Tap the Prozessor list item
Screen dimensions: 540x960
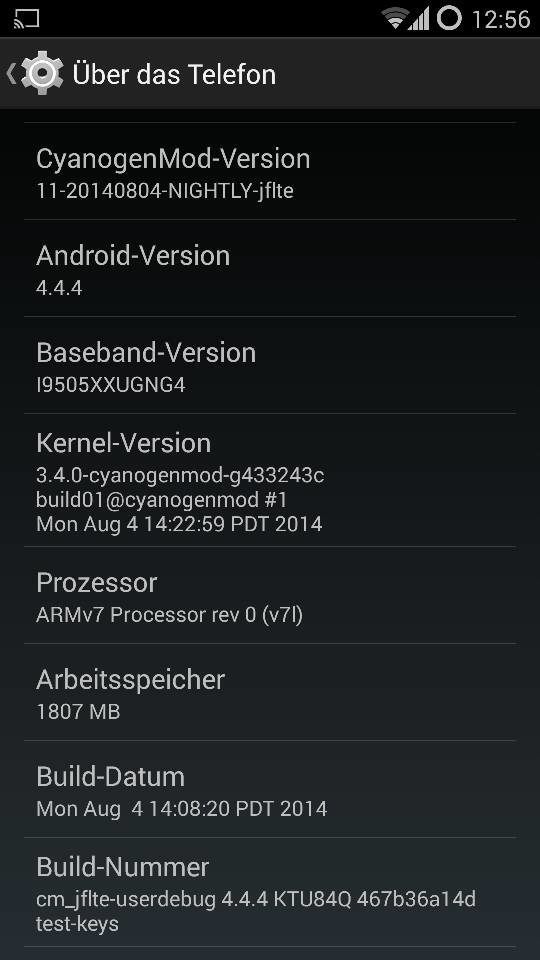click(270, 595)
